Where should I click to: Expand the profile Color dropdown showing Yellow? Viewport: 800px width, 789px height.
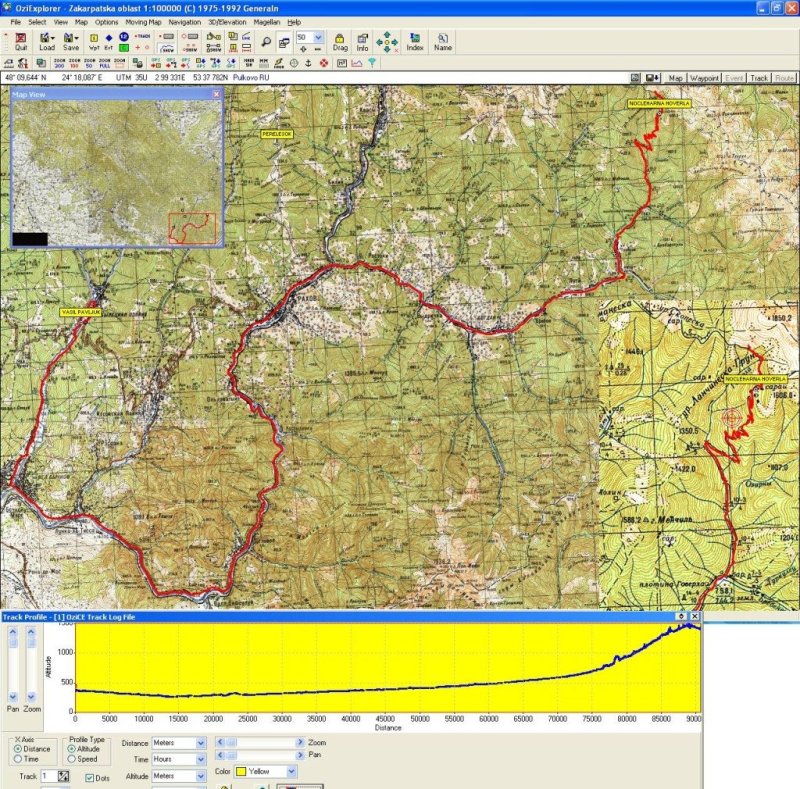290,772
